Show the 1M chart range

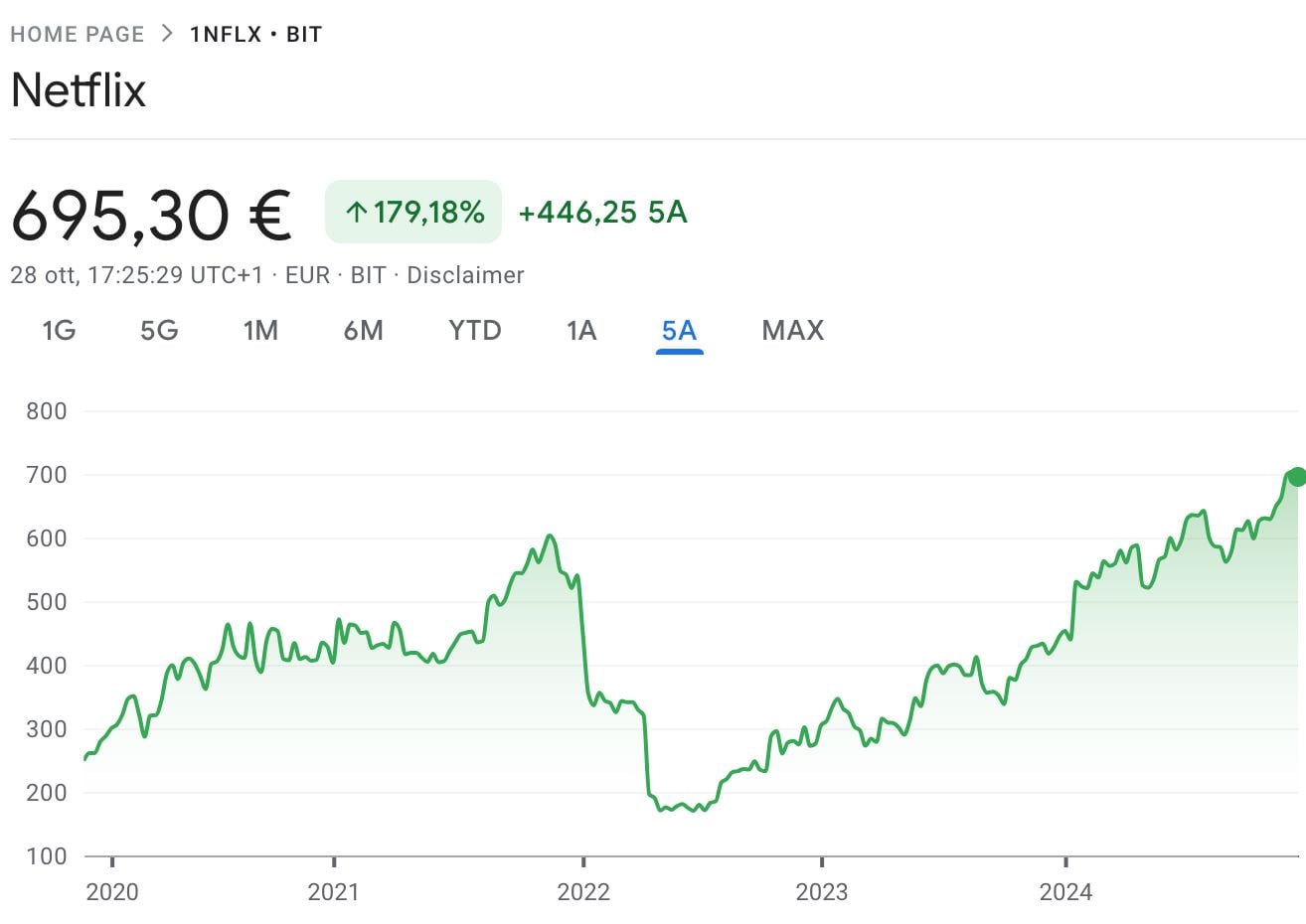pyautogui.click(x=260, y=330)
